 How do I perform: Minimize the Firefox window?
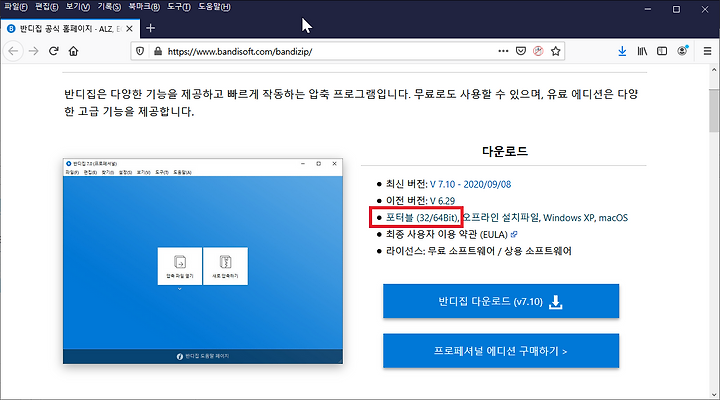point(648,9)
